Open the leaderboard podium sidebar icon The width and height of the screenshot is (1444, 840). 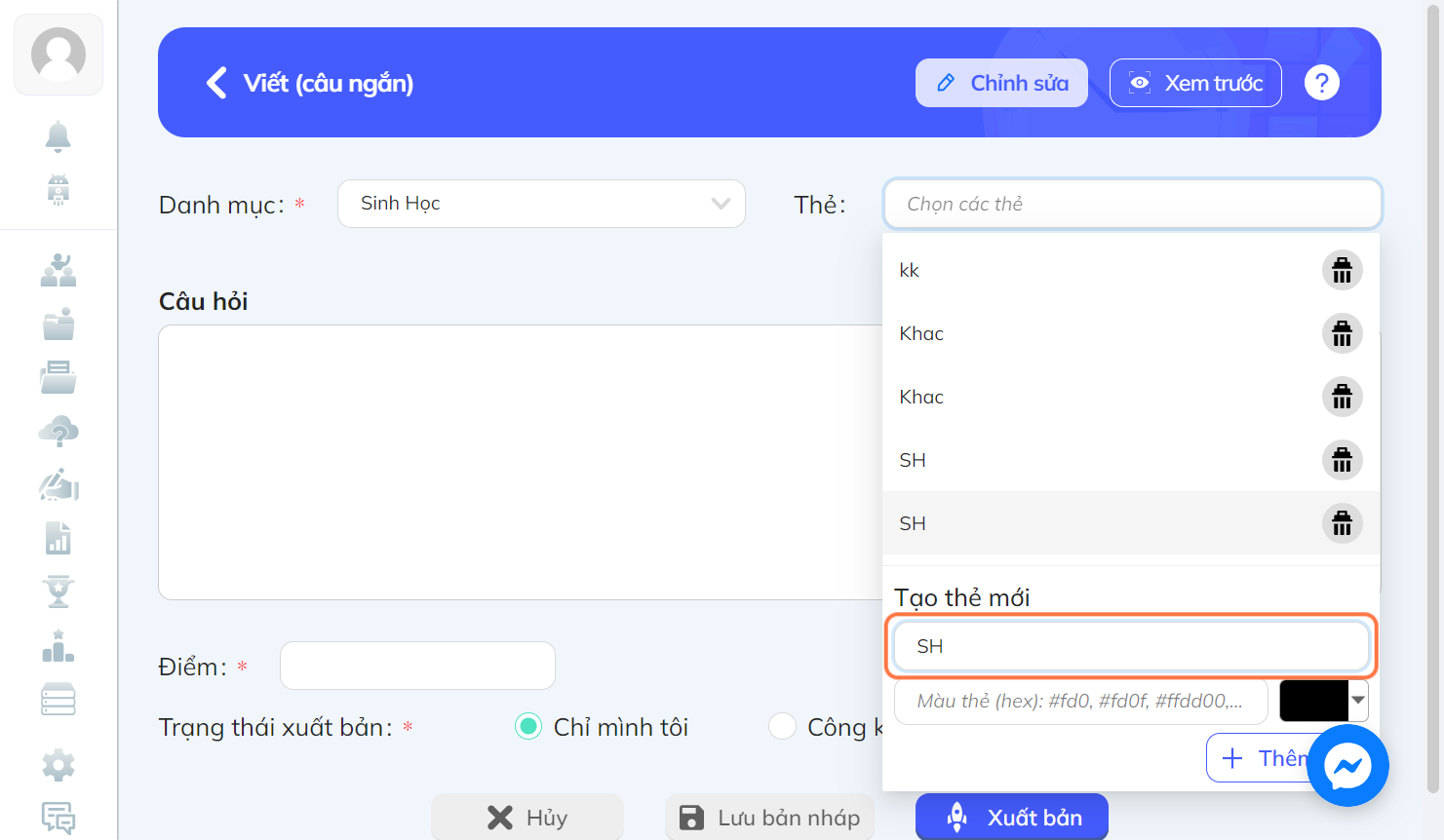pyautogui.click(x=59, y=646)
